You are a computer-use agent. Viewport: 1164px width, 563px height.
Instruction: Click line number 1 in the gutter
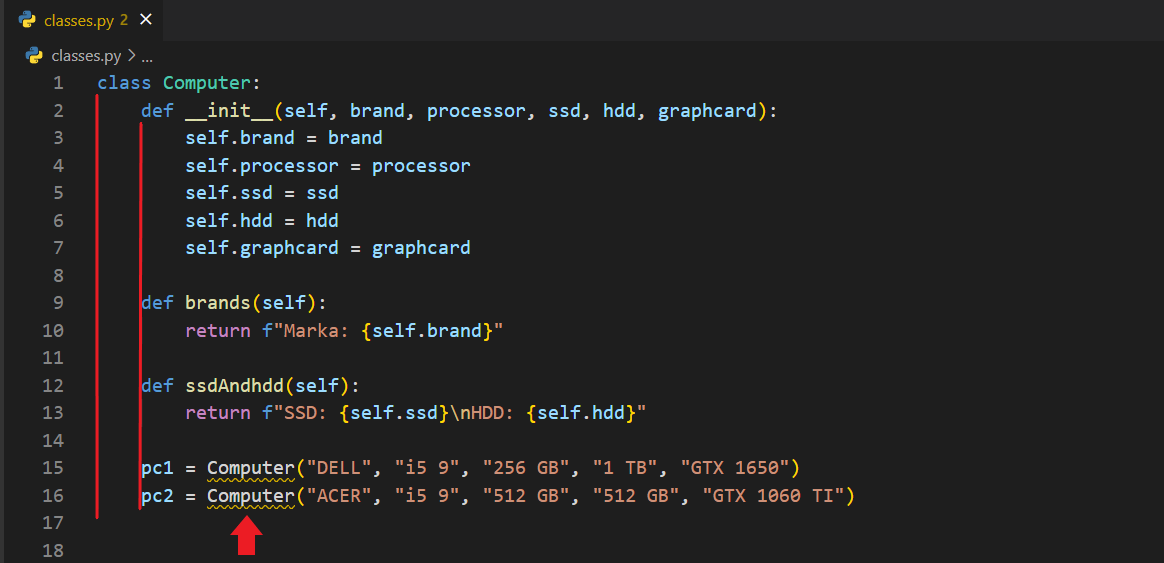pyautogui.click(x=58, y=83)
